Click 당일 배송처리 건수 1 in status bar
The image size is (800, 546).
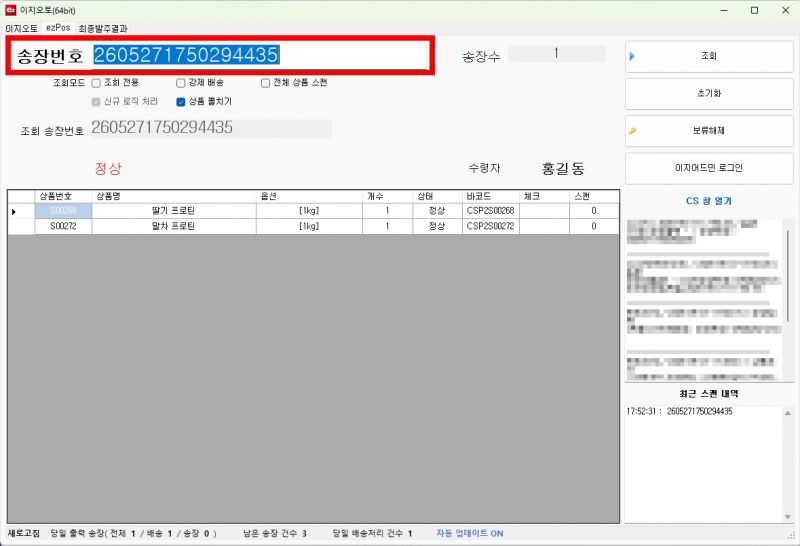372,533
